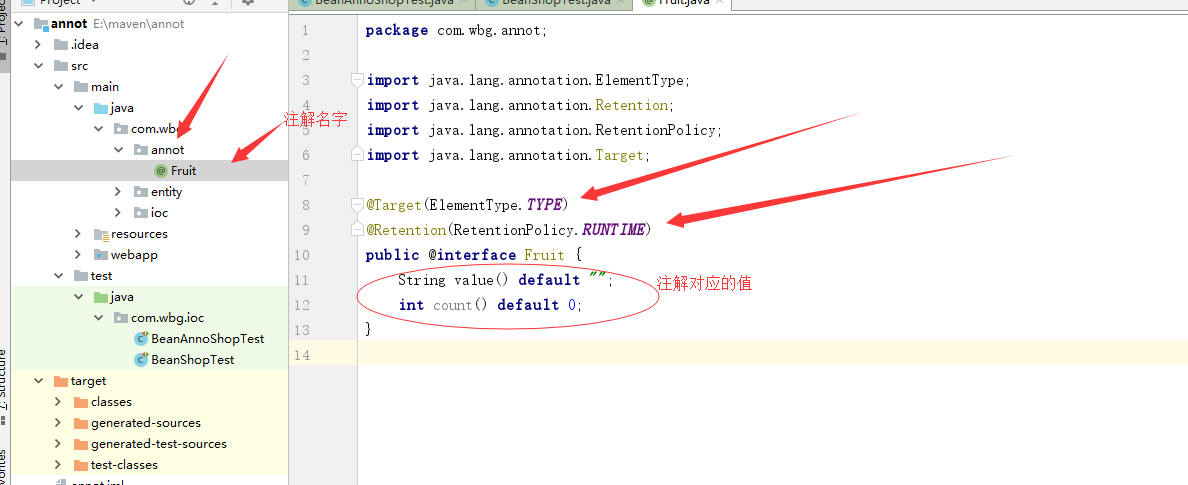Viewport: 1188px width, 485px height.
Task: Click the resources folder icon
Action: click(101, 234)
